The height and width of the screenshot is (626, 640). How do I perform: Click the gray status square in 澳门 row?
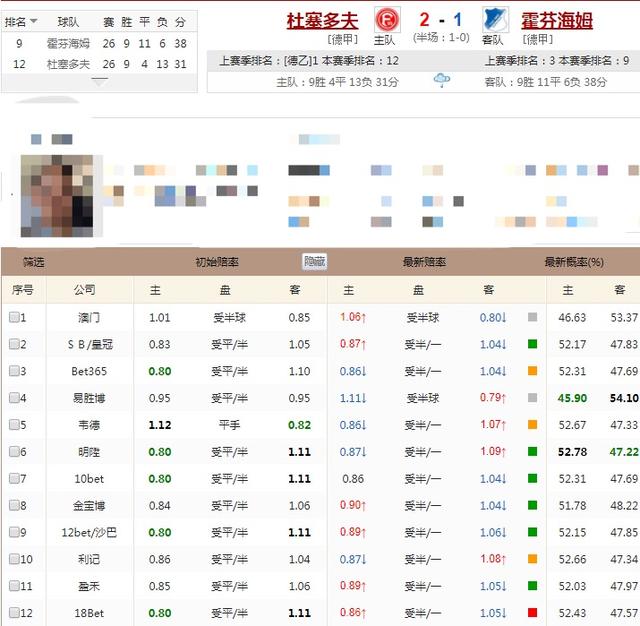coord(533,318)
